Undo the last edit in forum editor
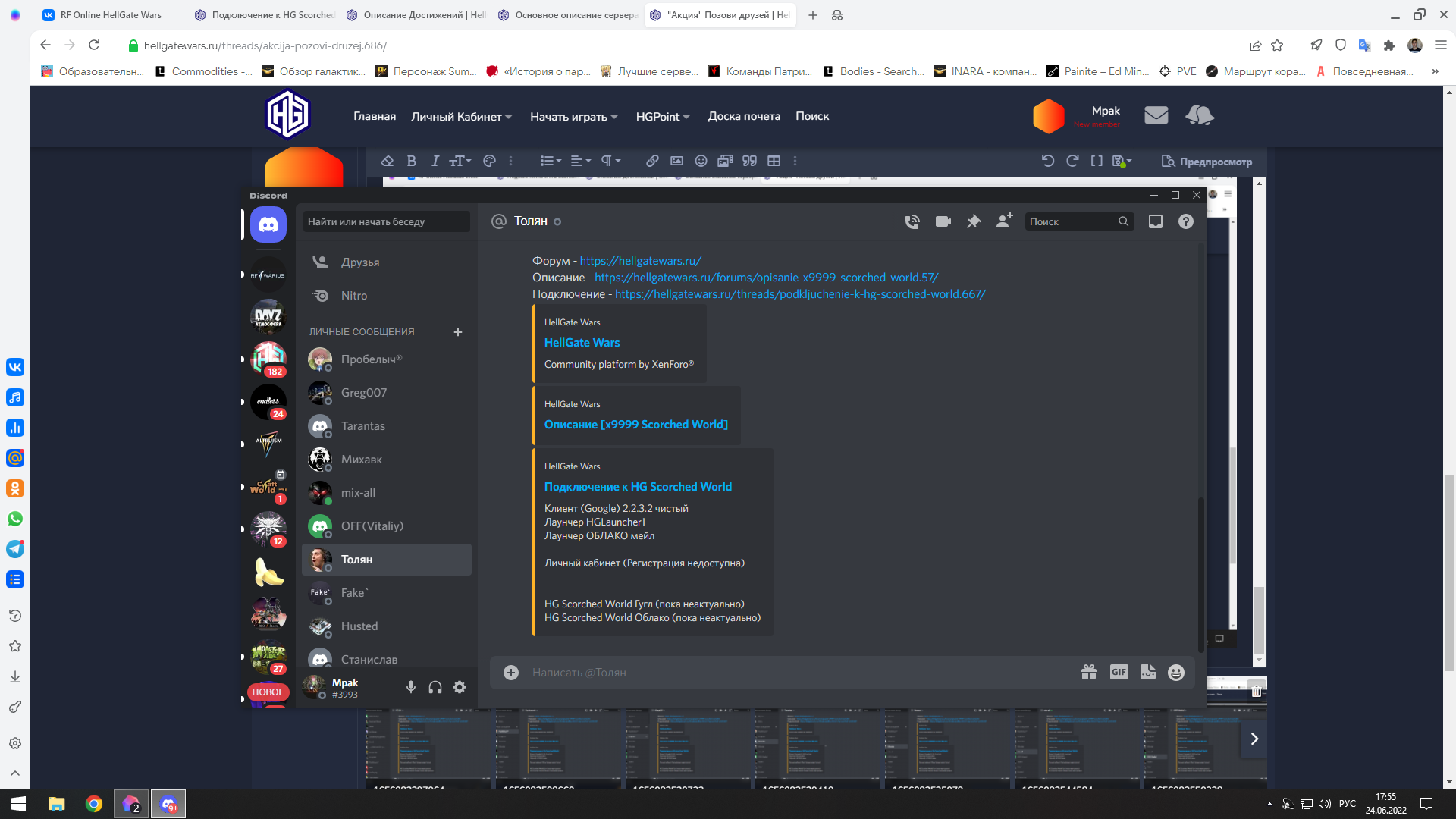1456x819 pixels. coord(1048,161)
